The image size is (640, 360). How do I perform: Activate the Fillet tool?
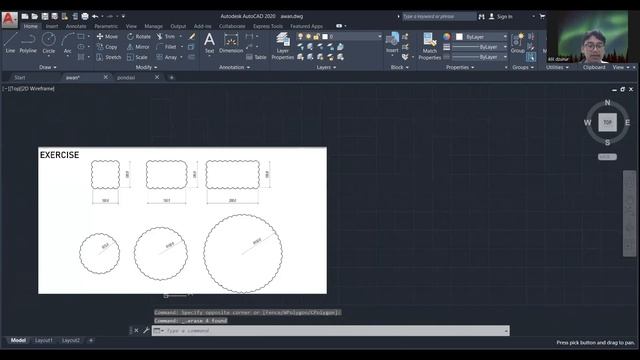click(x=166, y=47)
